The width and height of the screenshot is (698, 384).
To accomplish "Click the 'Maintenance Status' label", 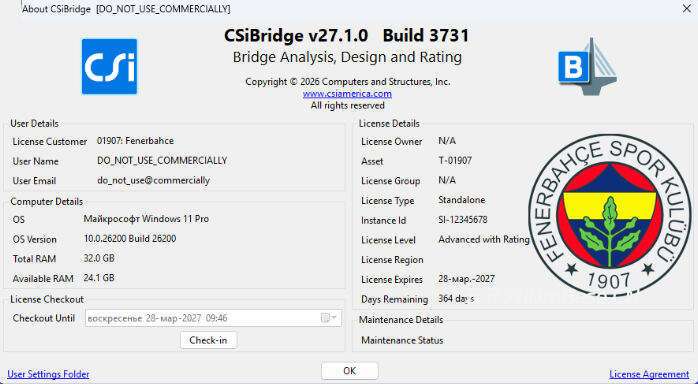I will (402, 340).
